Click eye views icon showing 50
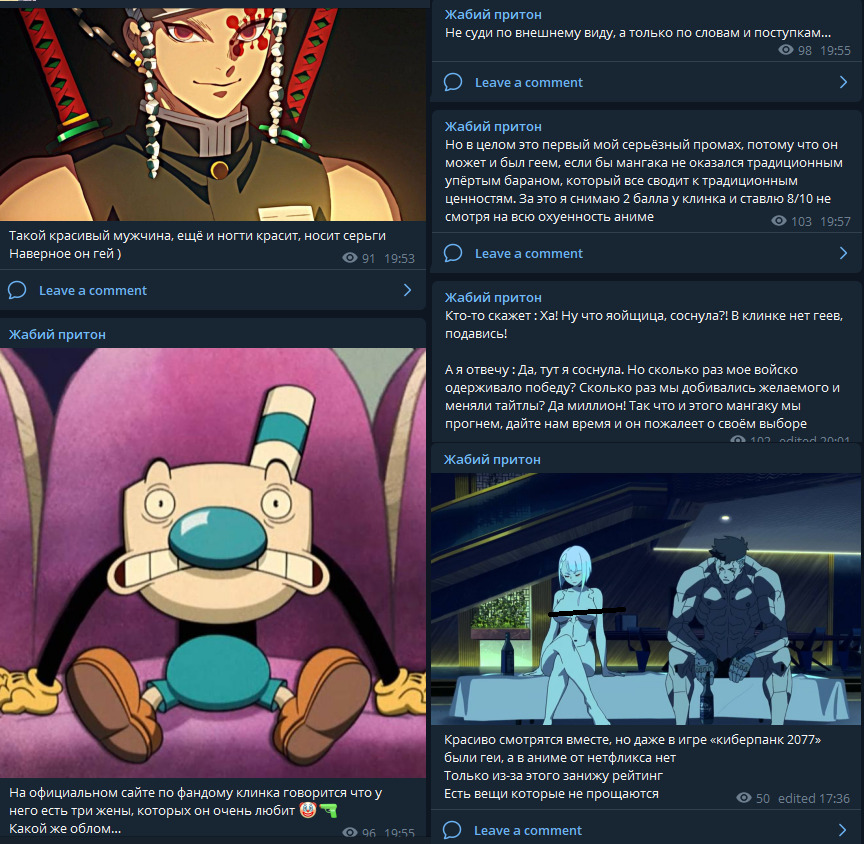This screenshot has height=844, width=864. point(744,797)
